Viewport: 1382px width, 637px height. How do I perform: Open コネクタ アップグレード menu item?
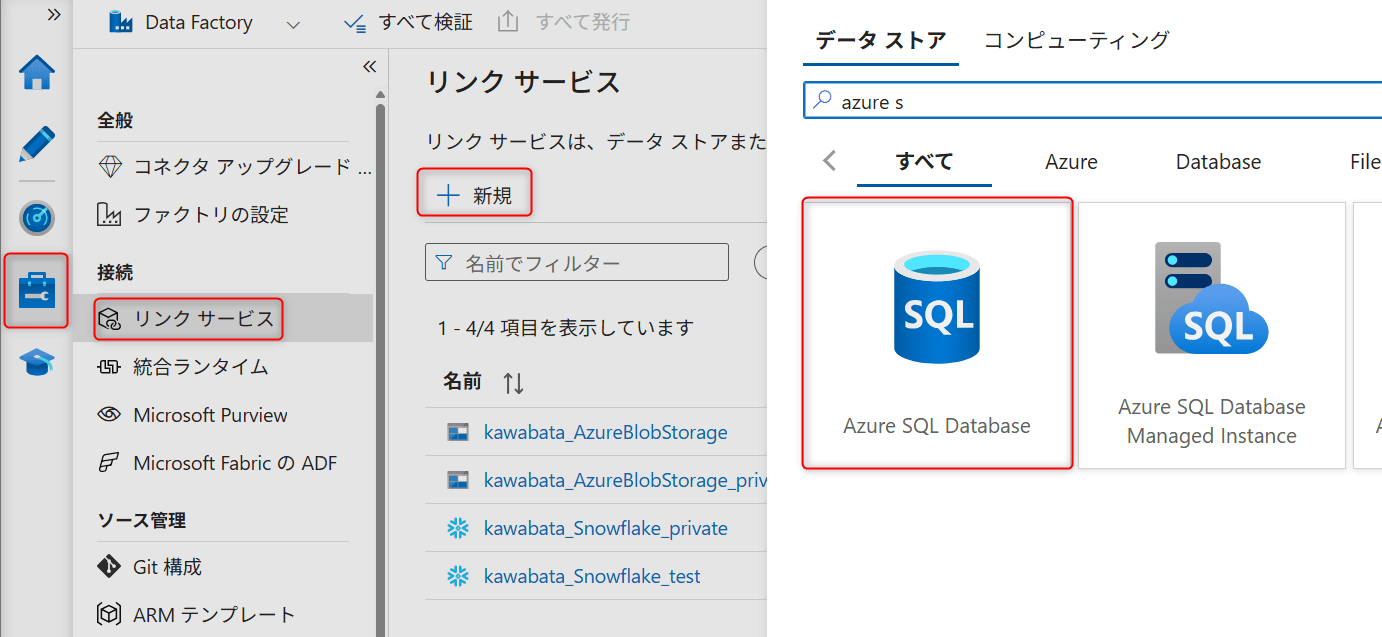[x=234, y=167]
